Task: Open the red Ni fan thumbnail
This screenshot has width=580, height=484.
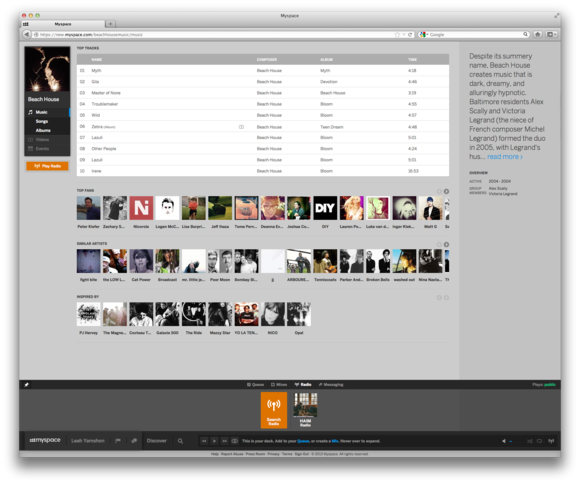Action: (x=141, y=208)
